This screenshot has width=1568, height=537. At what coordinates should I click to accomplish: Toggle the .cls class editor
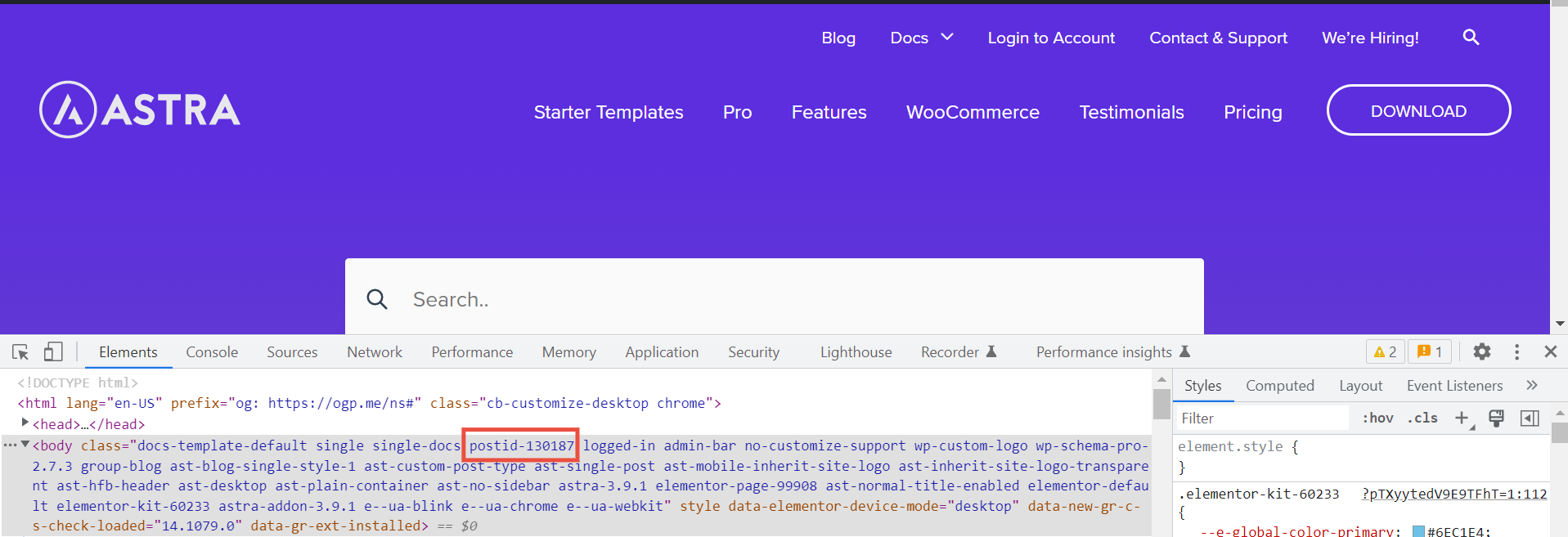pyautogui.click(x=1422, y=418)
